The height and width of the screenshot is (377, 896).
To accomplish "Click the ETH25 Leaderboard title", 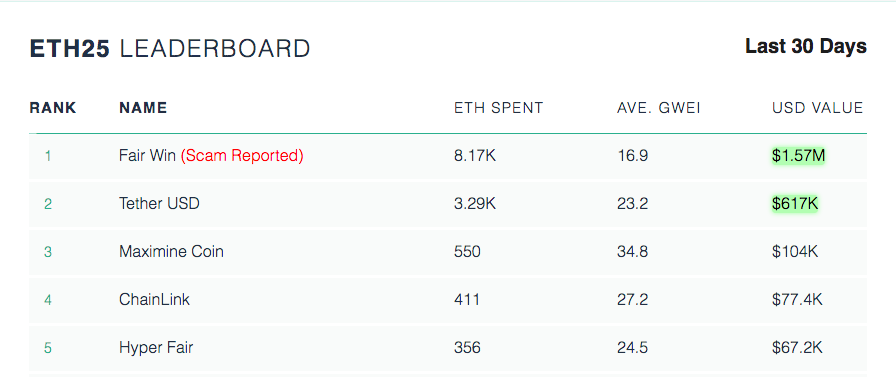I will [170, 49].
